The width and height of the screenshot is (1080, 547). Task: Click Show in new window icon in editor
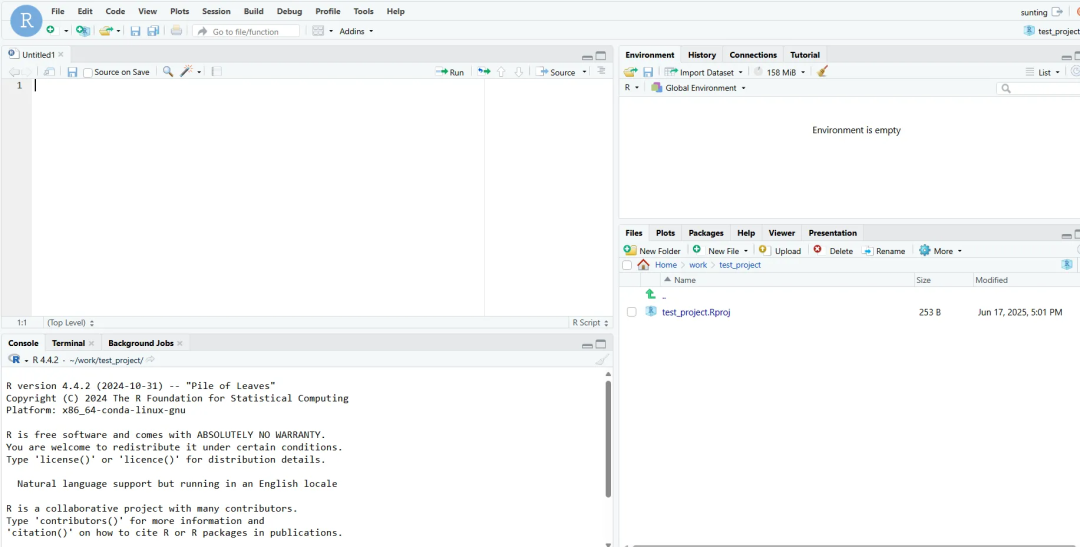coord(49,72)
